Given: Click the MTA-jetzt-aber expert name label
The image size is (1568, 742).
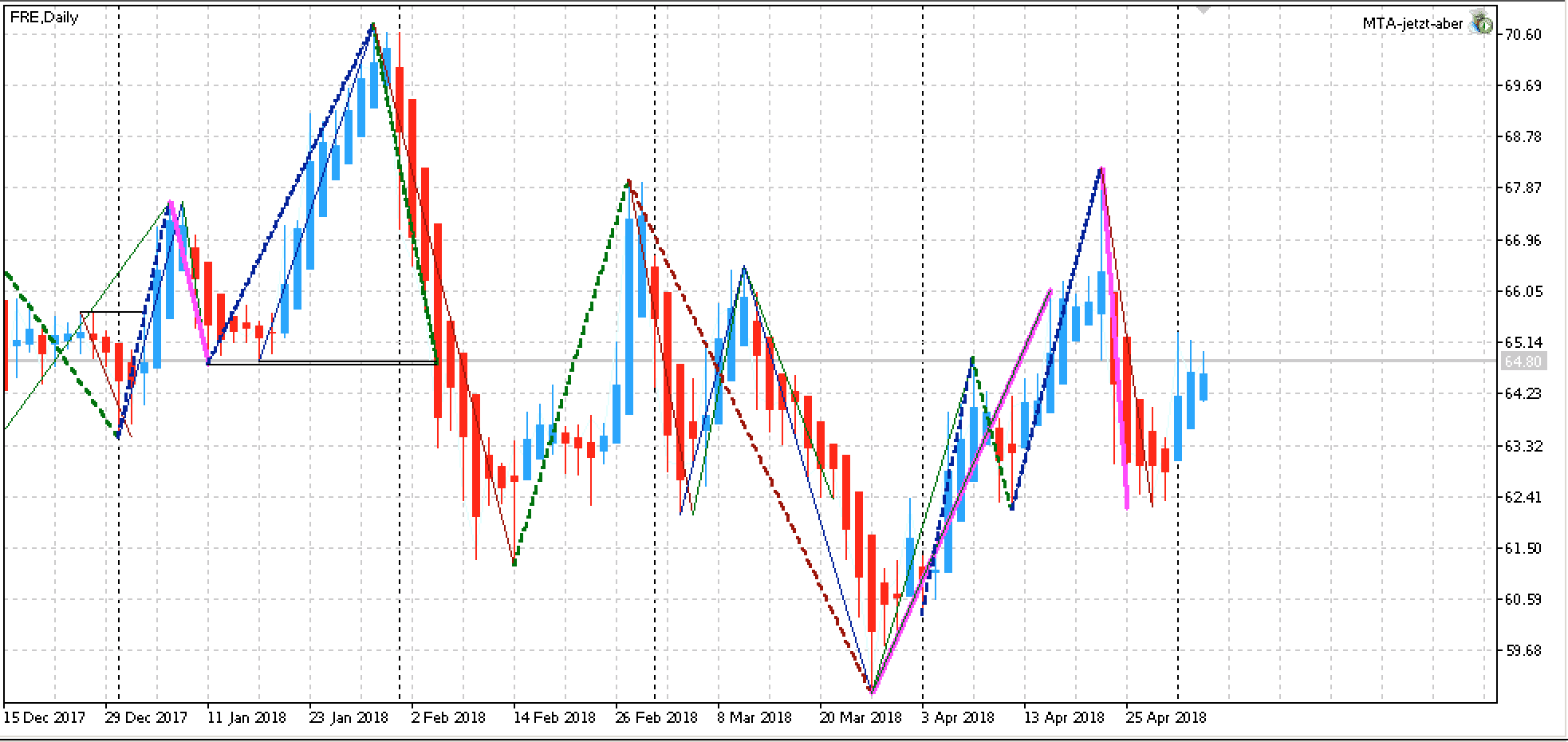Looking at the screenshot, I should [1412, 24].
